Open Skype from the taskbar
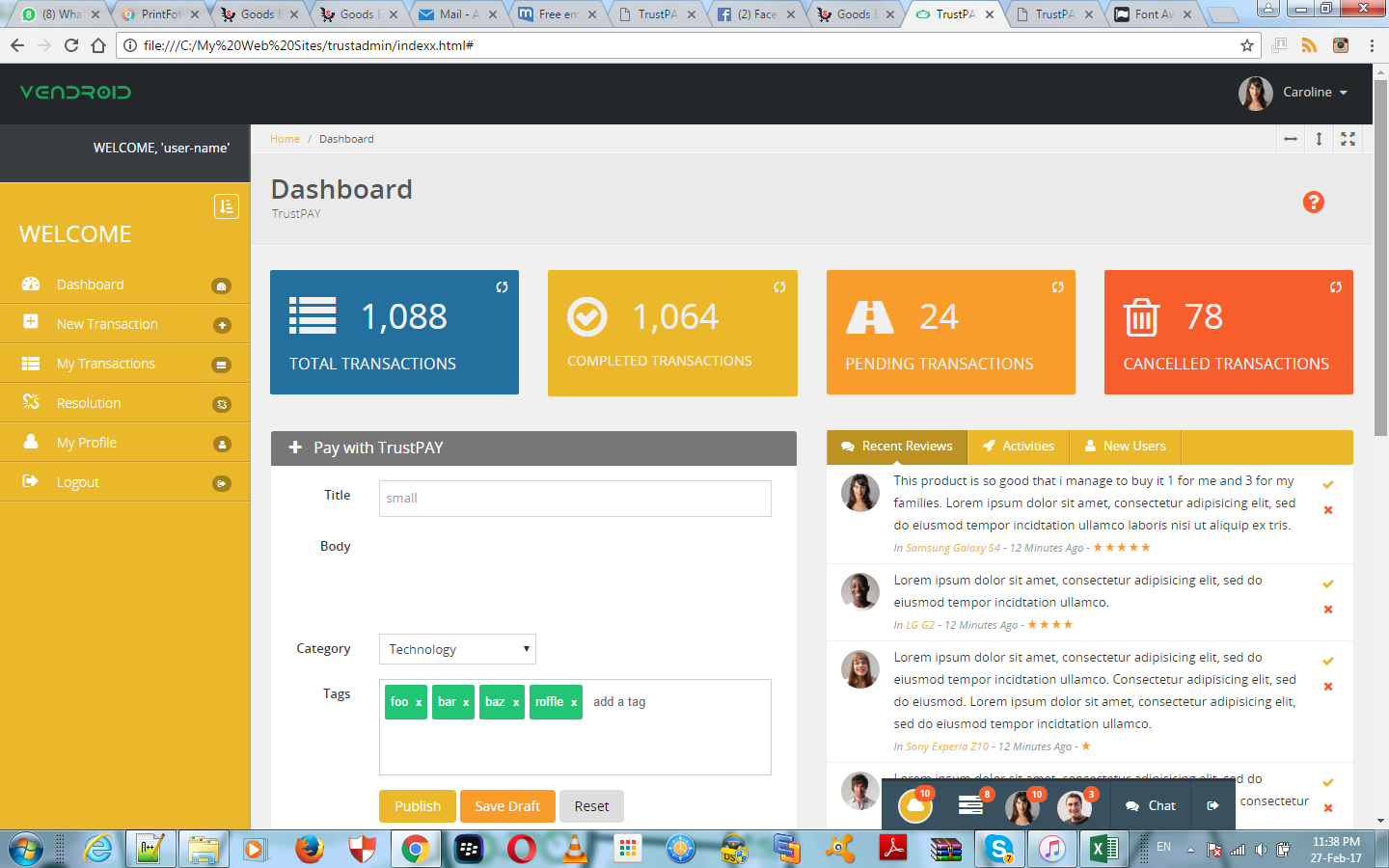 tap(999, 849)
